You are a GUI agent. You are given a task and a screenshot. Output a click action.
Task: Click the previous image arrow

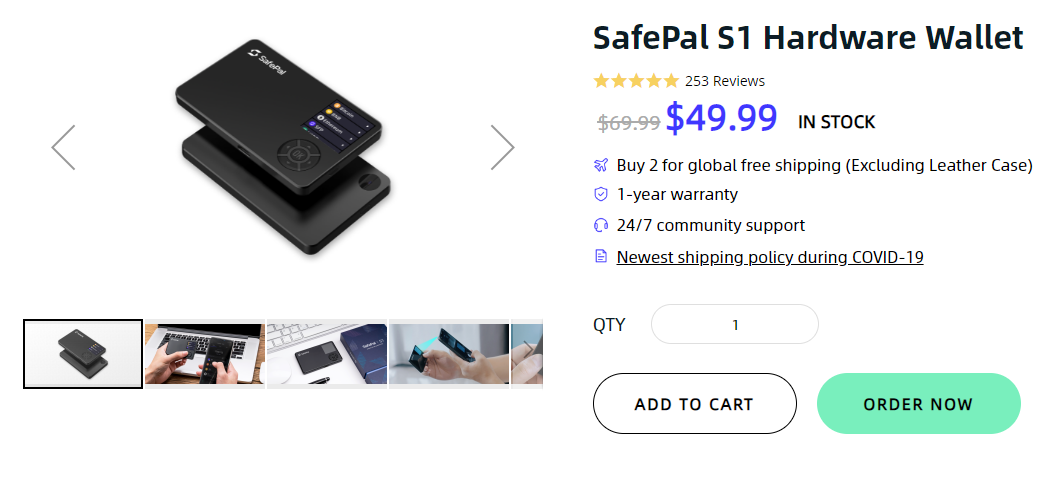(63, 148)
